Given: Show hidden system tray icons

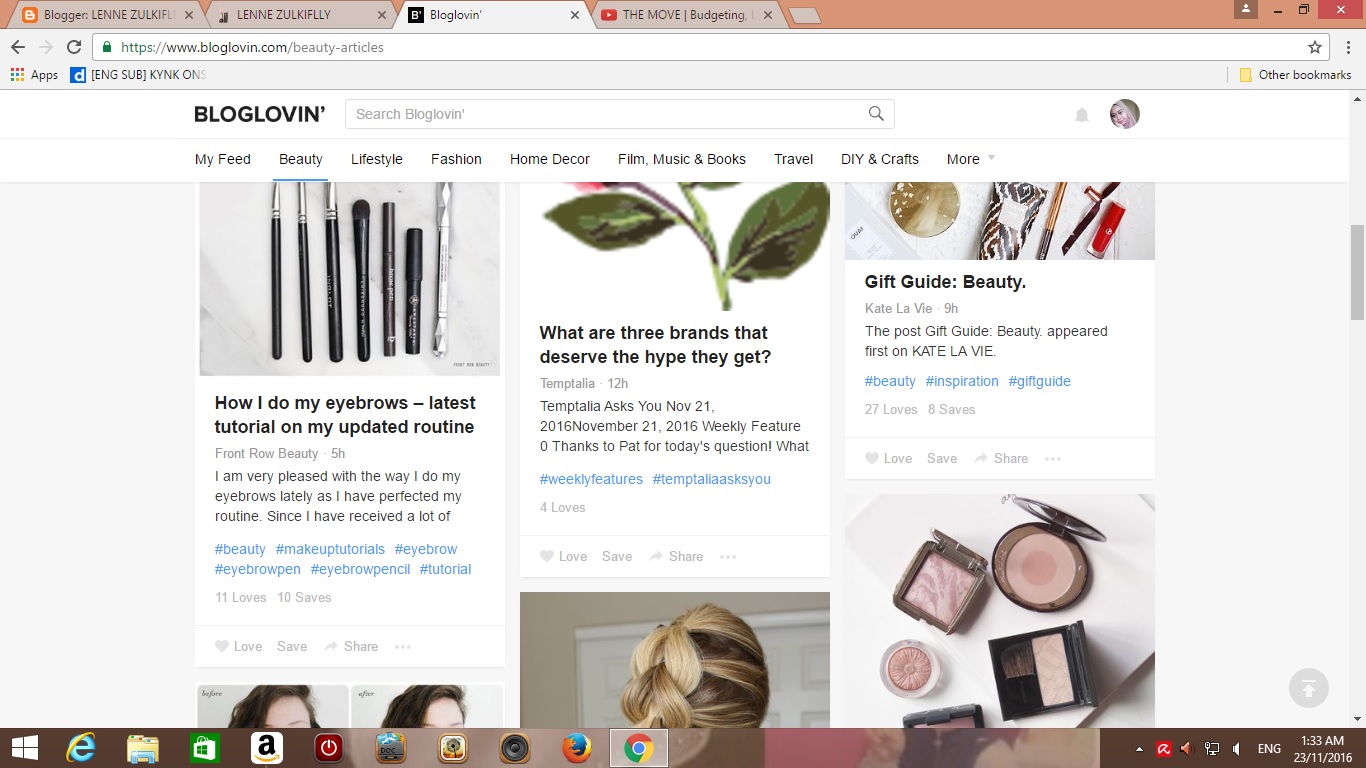Looking at the screenshot, I should tap(1139, 748).
